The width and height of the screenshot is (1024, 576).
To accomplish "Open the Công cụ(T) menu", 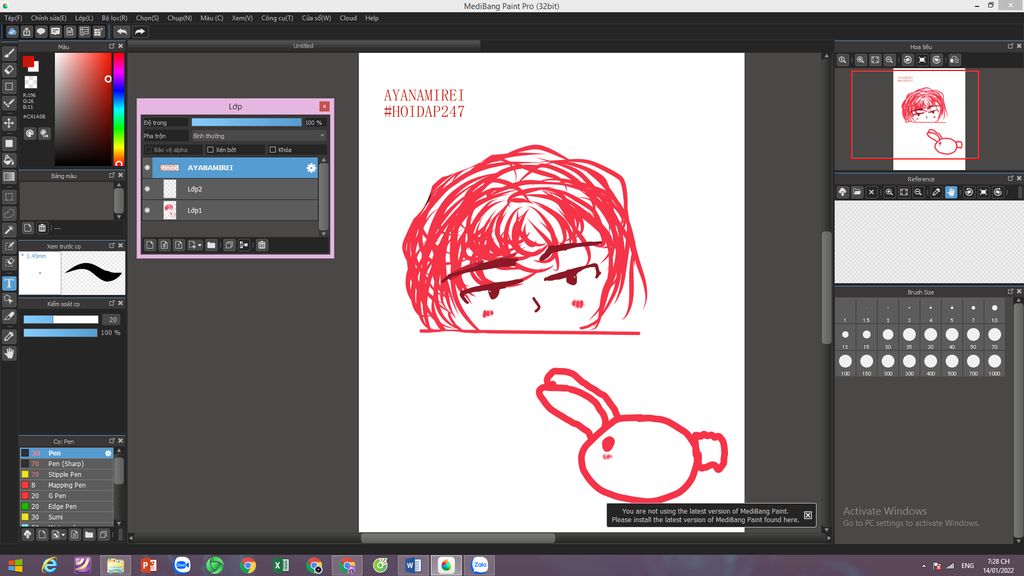I will coord(277,18).
